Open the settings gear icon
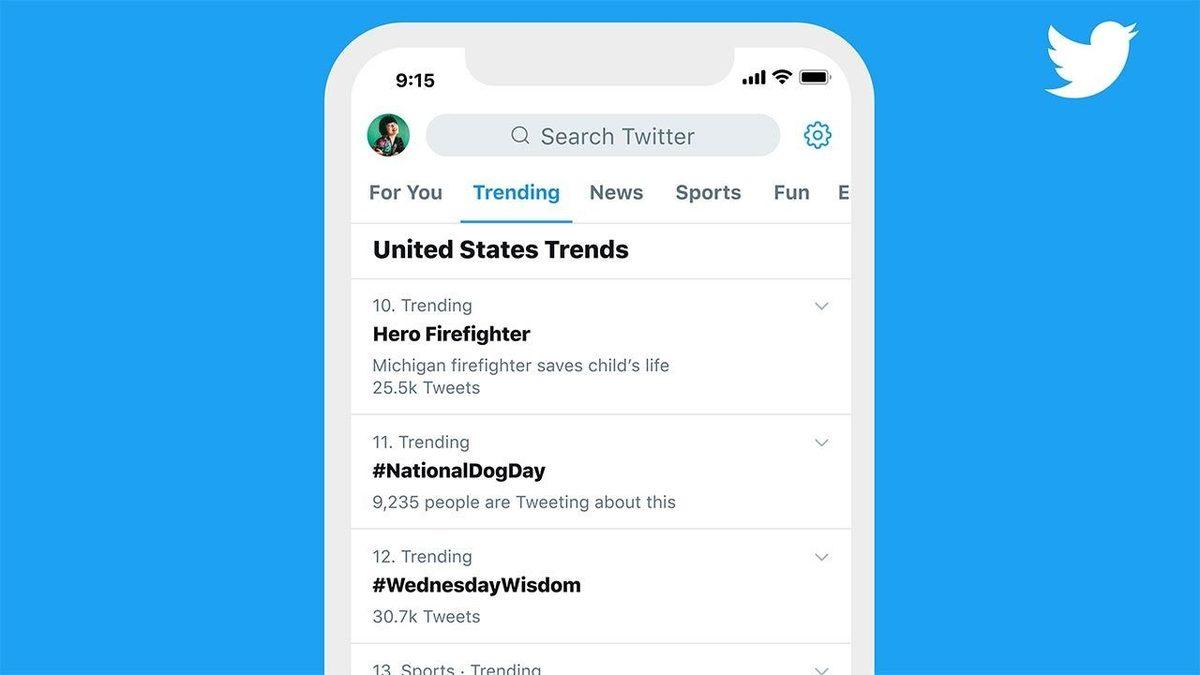The height and width of the screenshot is (675, 1200). 817,135
